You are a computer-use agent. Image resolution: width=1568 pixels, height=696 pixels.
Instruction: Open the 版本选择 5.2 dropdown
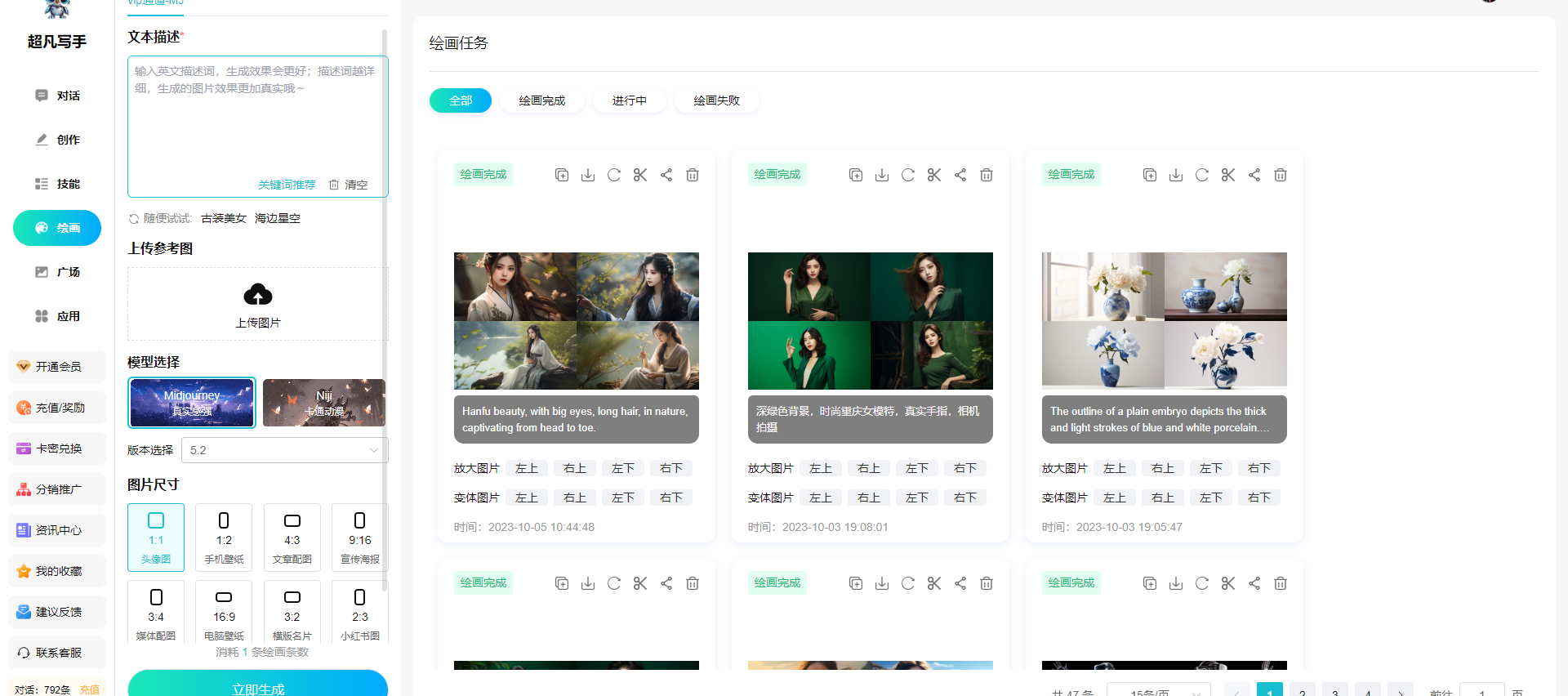click(x=285, y=450)
